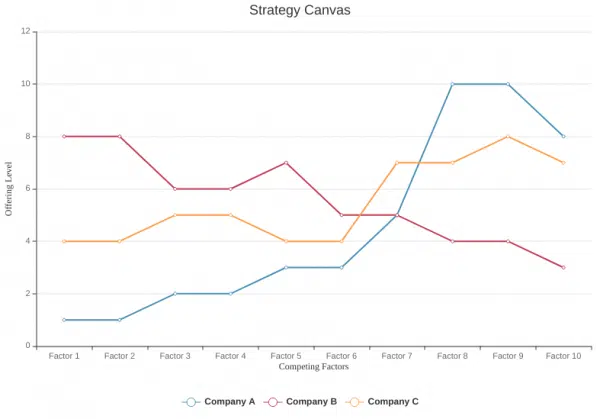
Task: Click Company A data point at Factor 1
Action: [x=64, y=320]
